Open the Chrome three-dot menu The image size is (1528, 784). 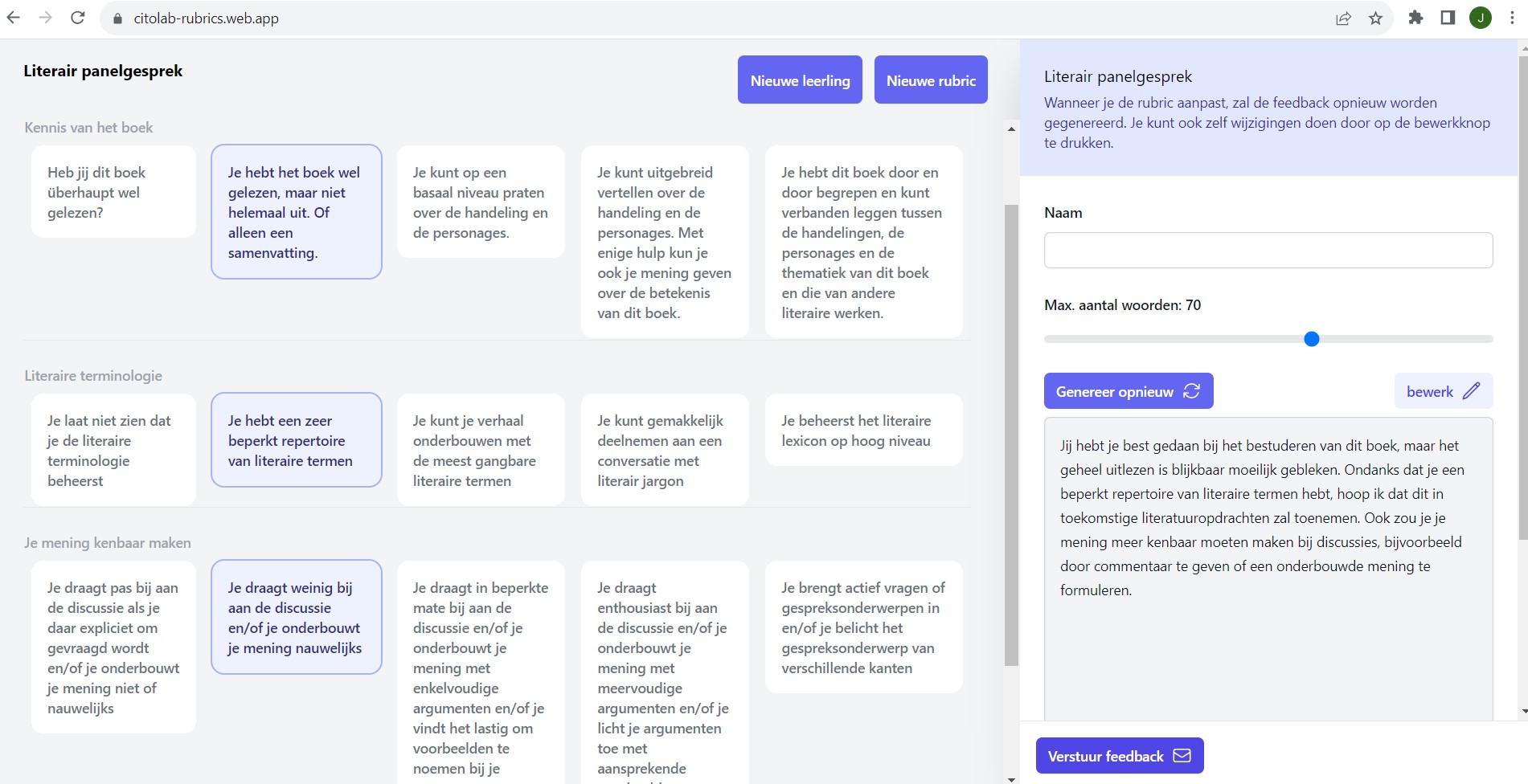pos(1512,18)
